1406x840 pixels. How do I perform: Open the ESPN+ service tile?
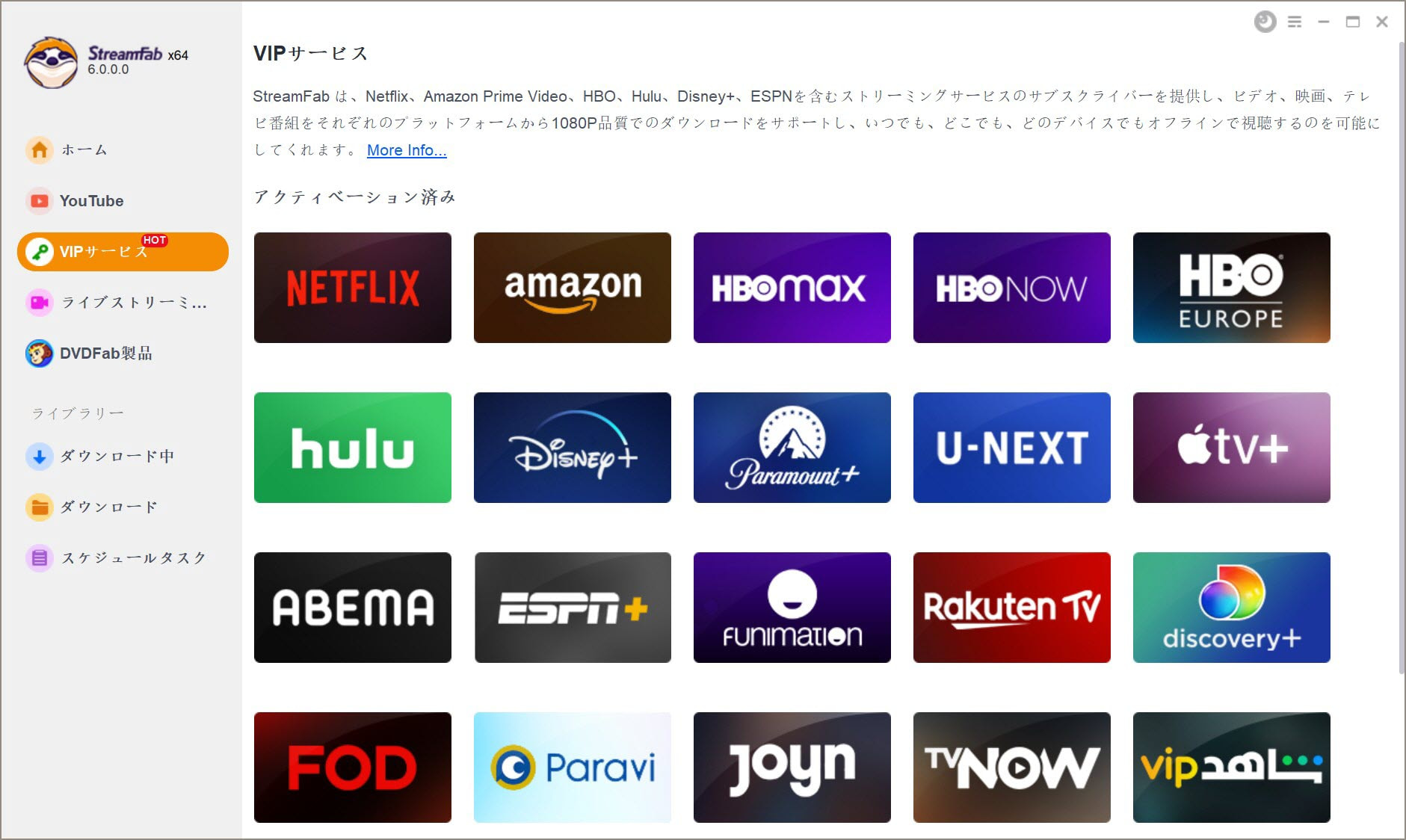coord(573,608)
